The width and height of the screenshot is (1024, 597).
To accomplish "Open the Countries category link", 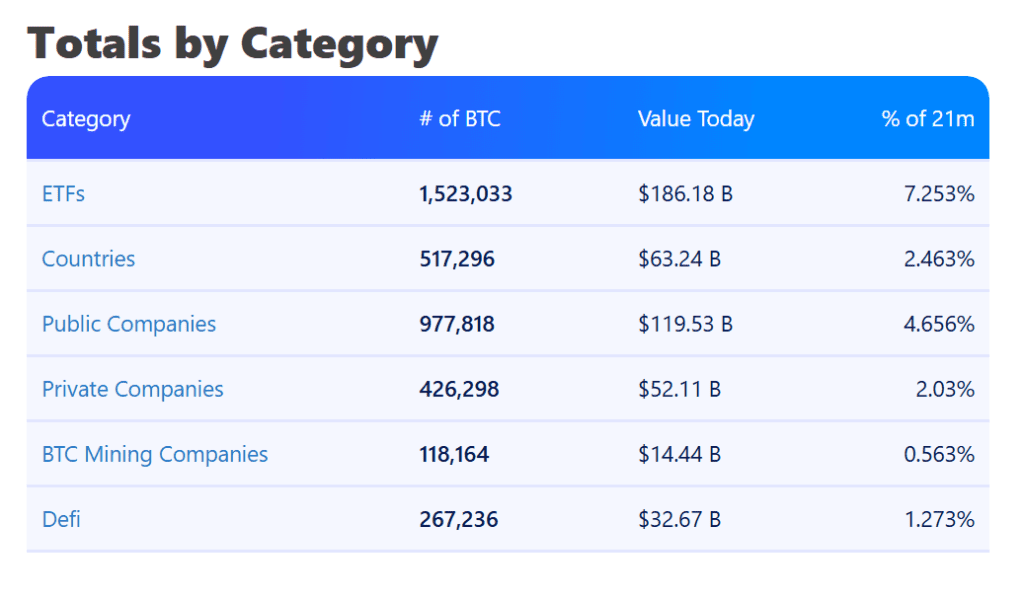I will pos(88,259).
